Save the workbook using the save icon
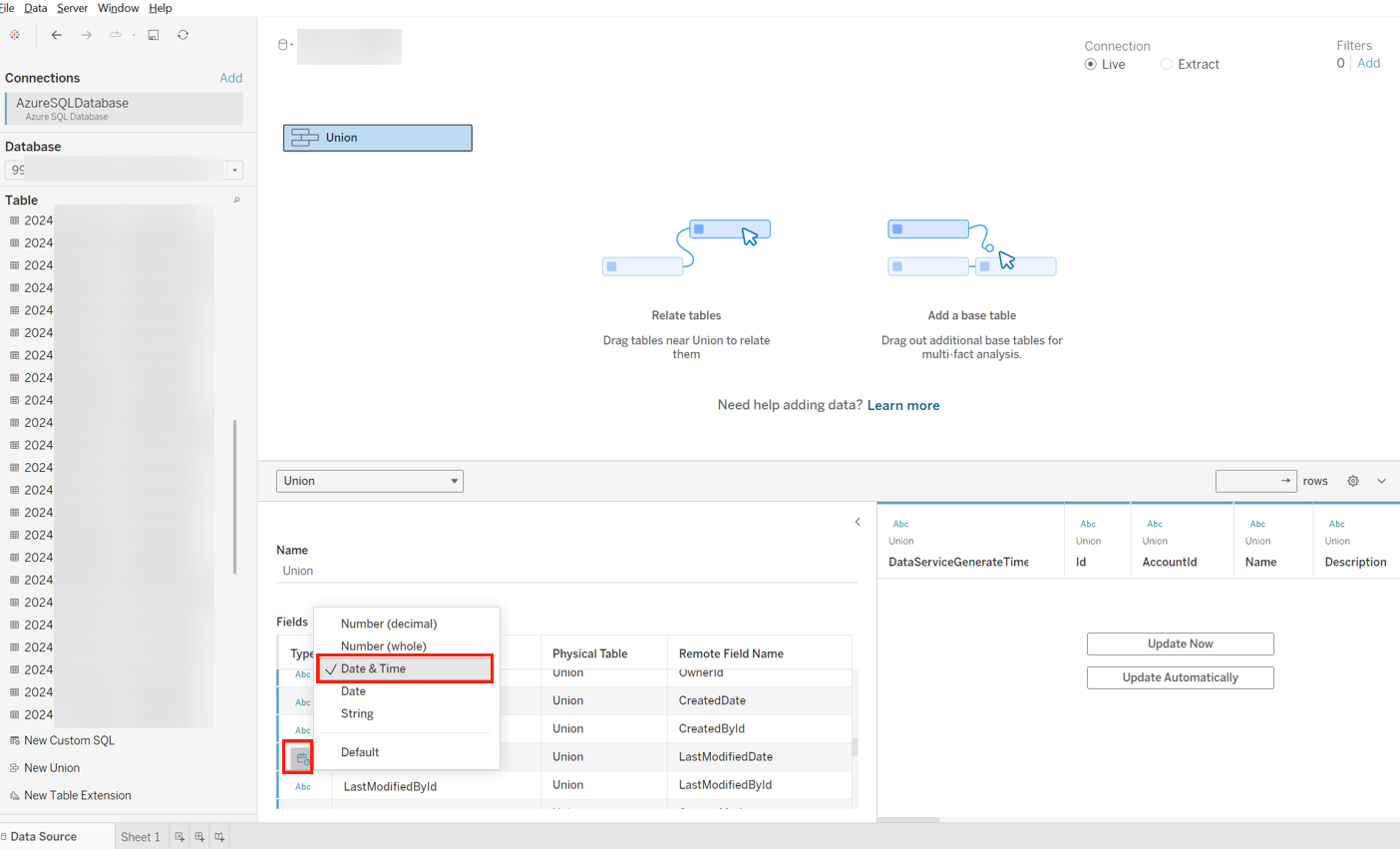 coord(153,34)
